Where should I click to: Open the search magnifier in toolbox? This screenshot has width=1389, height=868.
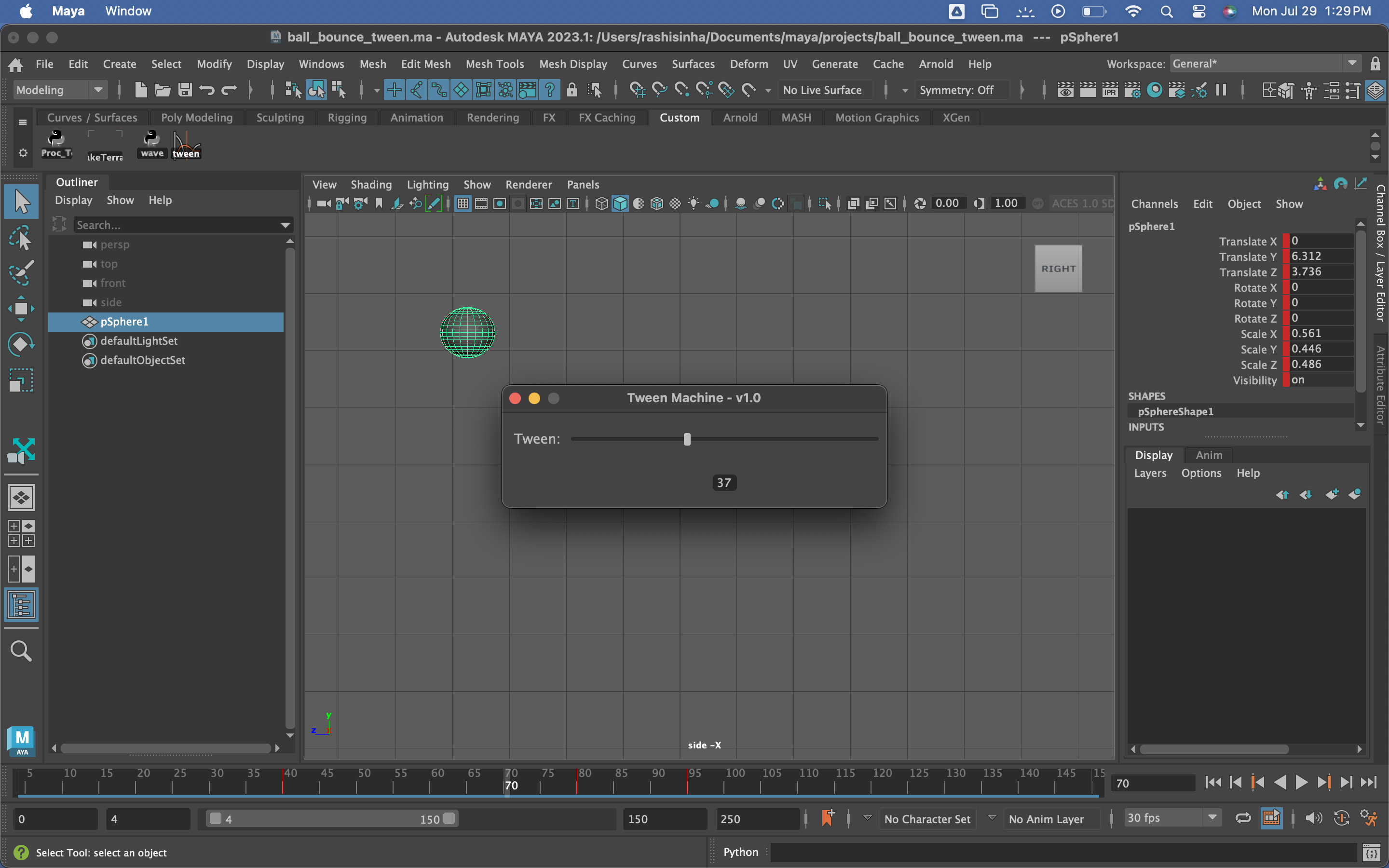(x=21, y=651)
